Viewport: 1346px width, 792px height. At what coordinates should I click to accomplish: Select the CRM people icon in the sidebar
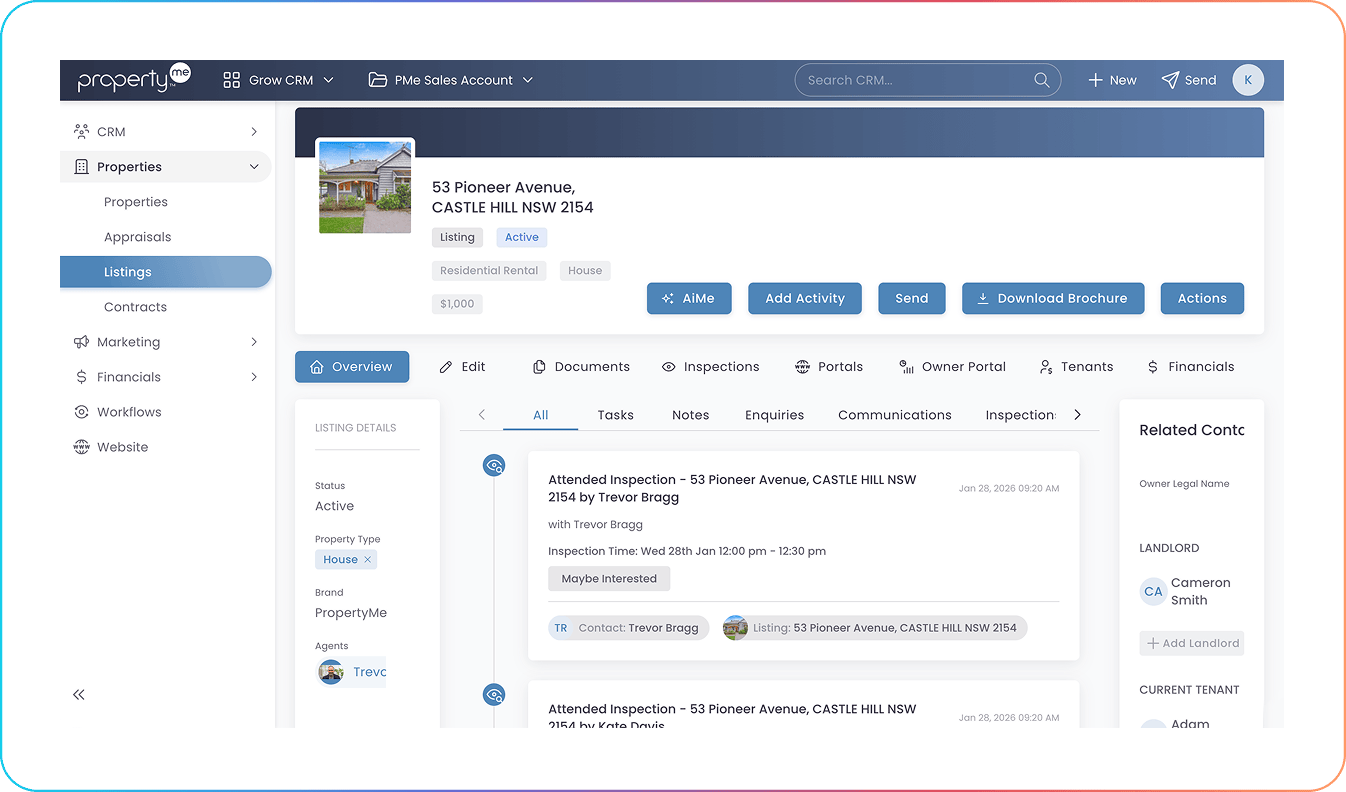(x=81, y=131)
